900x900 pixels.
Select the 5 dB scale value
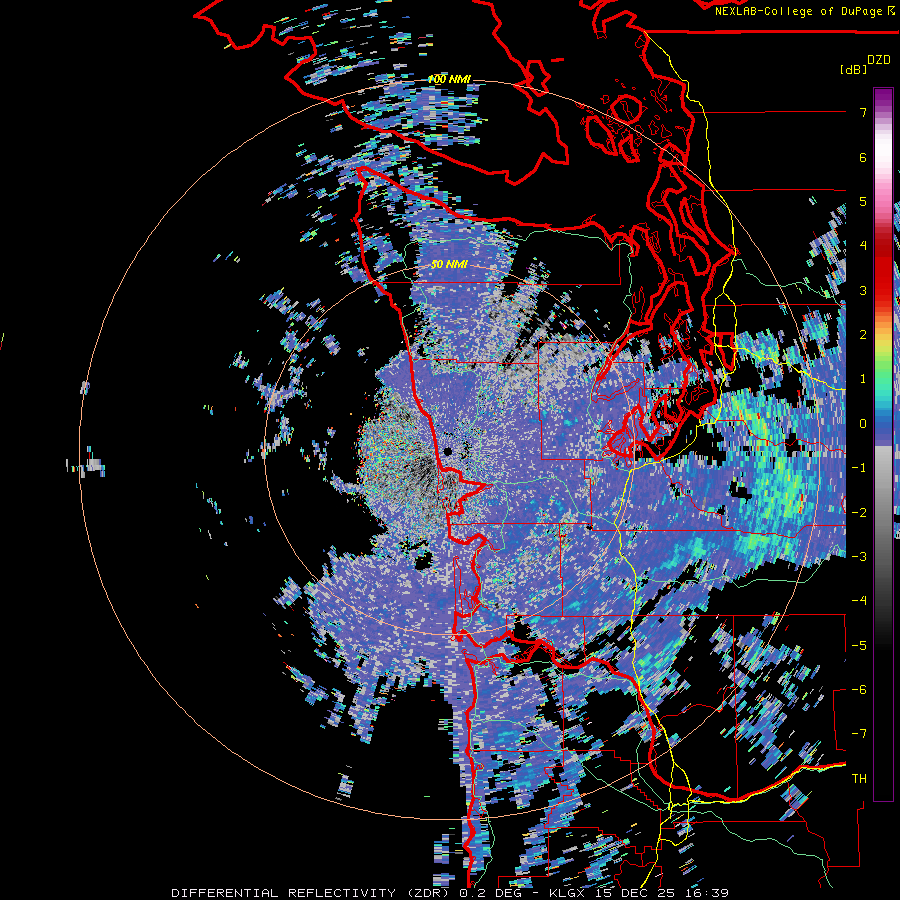click(x=863, y=201)
